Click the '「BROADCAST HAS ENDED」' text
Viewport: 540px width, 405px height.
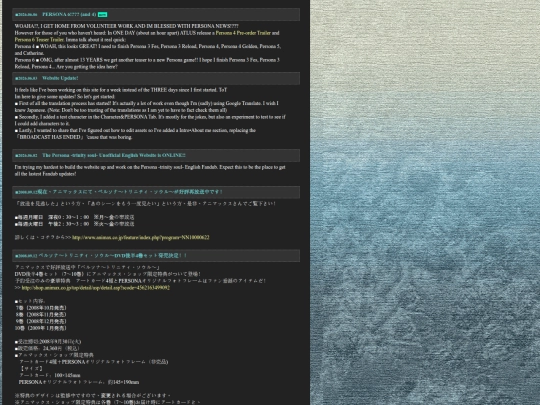[x=50, y=137]
